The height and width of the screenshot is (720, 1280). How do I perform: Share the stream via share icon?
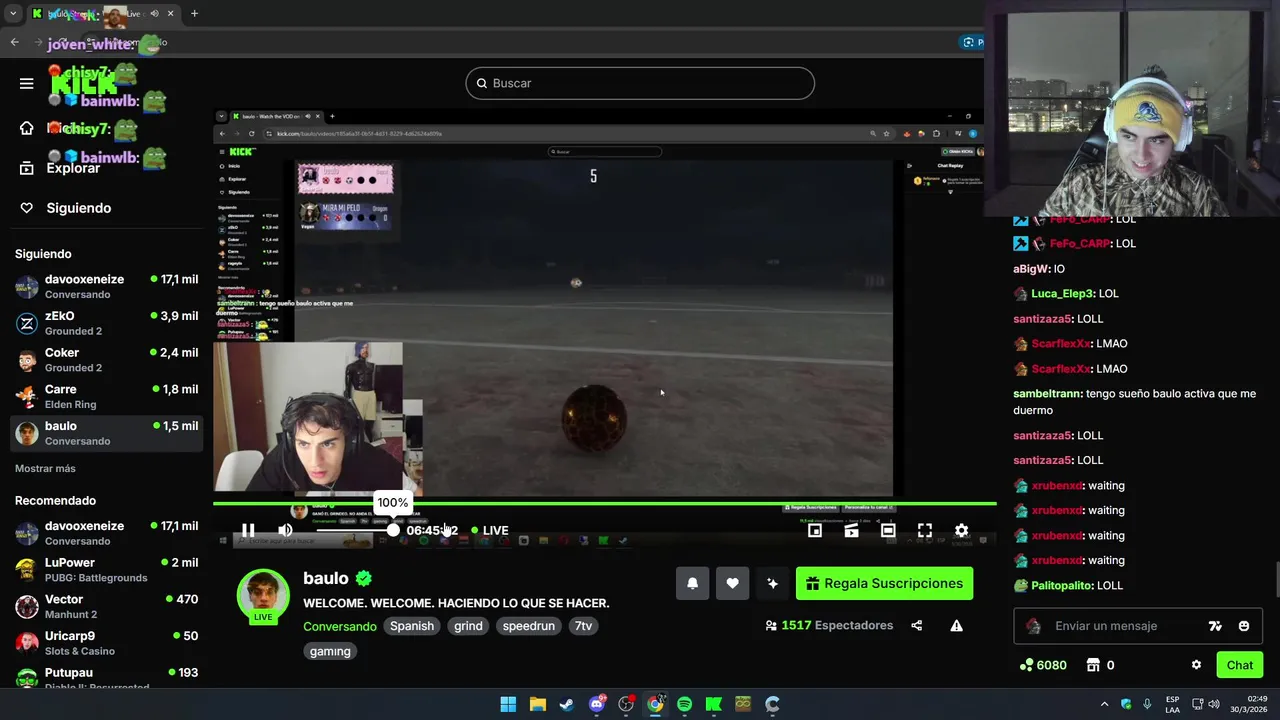tap(916, 625)
